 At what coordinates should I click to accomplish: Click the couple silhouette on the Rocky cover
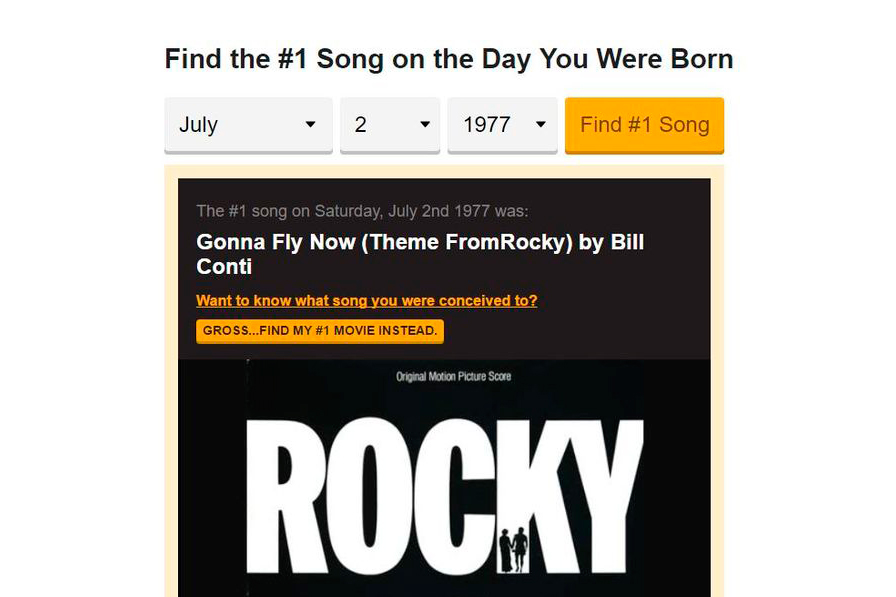(514, 549)
